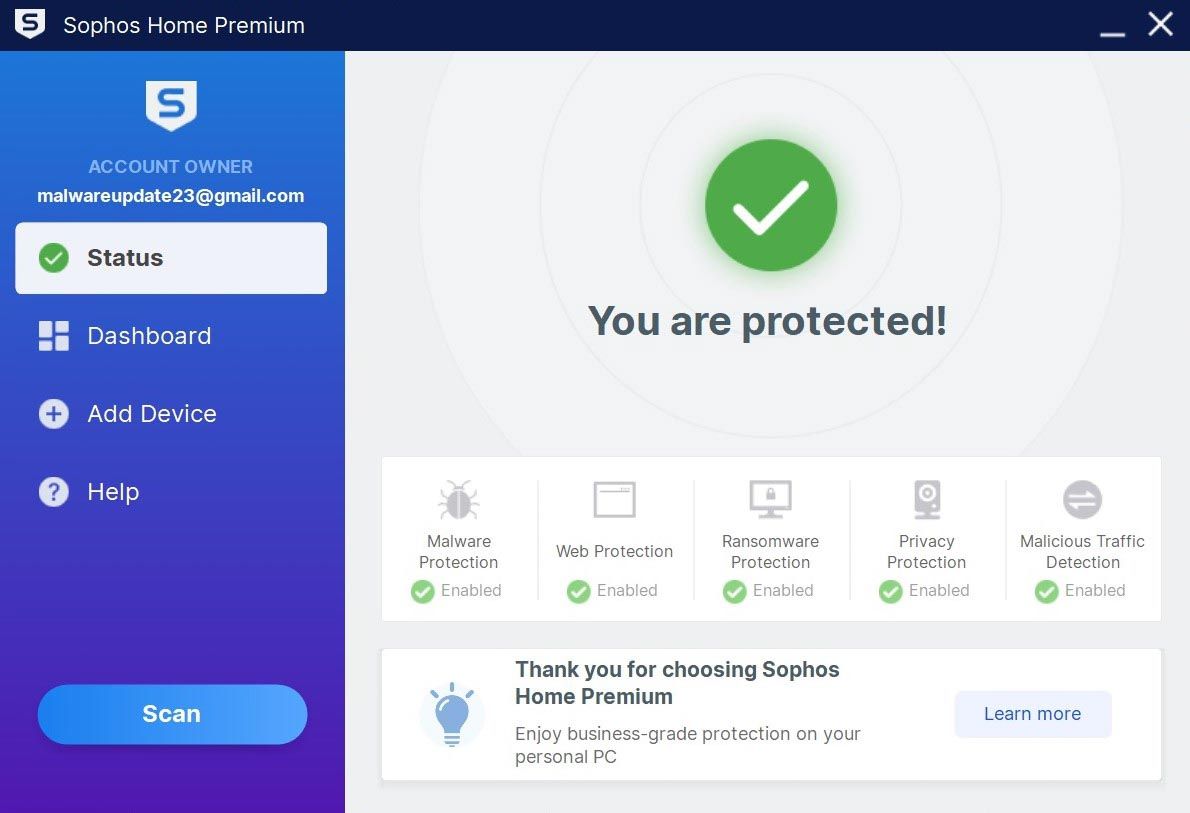Toggle the Malware Protection Enabled status
The image size is (1190, 813).
pos(457,591)
